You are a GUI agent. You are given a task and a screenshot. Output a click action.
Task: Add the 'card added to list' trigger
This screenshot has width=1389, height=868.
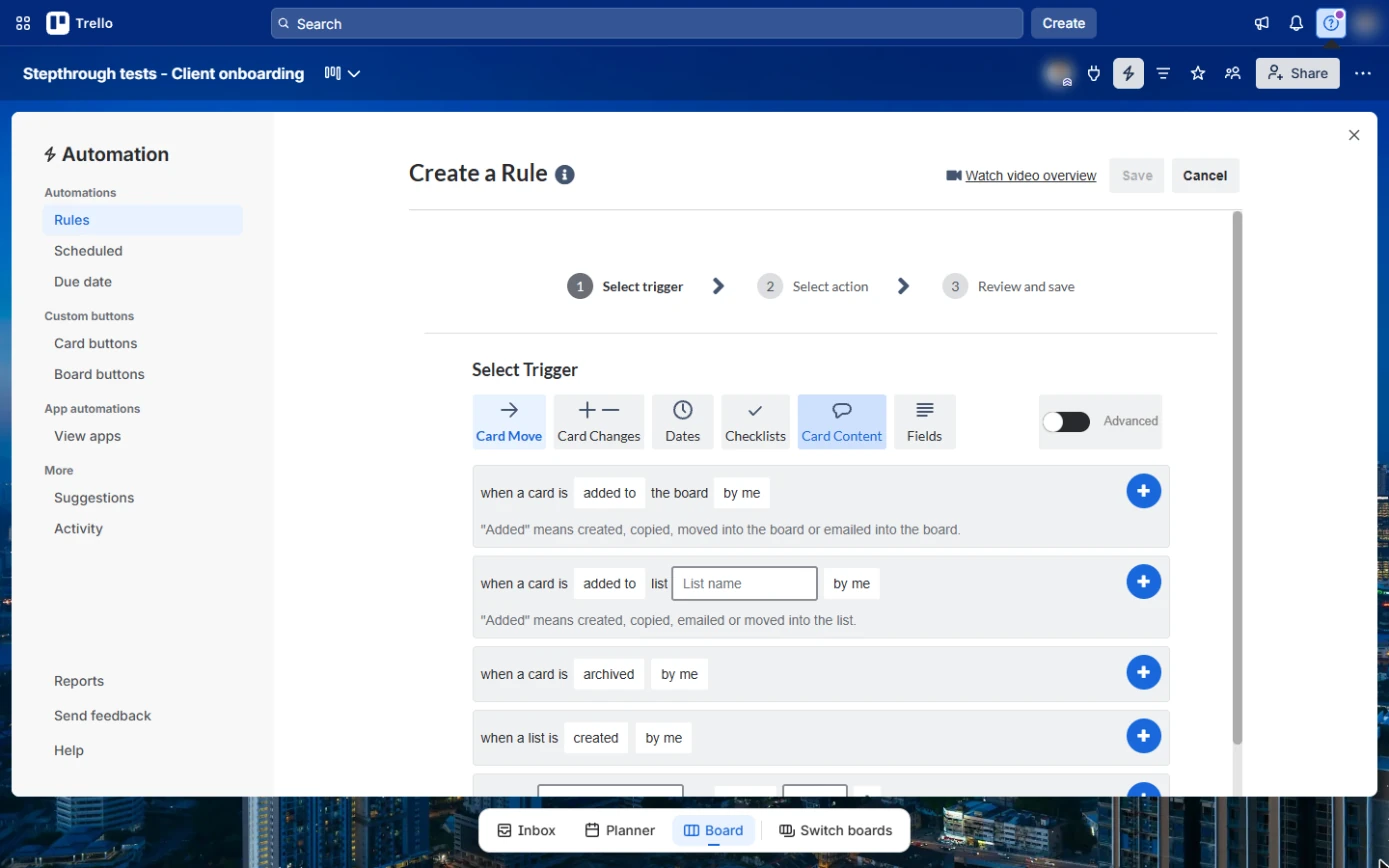point(1143,582)
